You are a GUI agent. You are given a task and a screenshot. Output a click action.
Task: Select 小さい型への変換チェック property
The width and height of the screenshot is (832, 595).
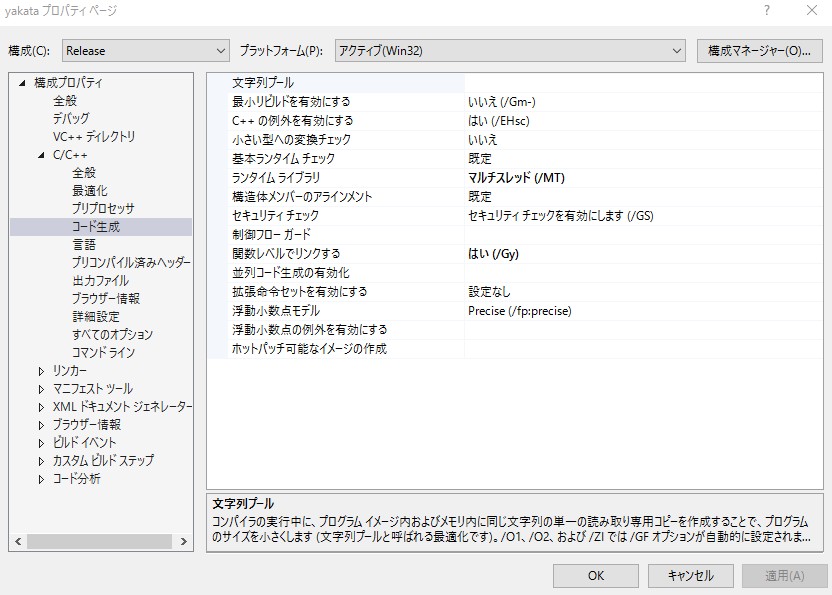click(x=291, y=140)
